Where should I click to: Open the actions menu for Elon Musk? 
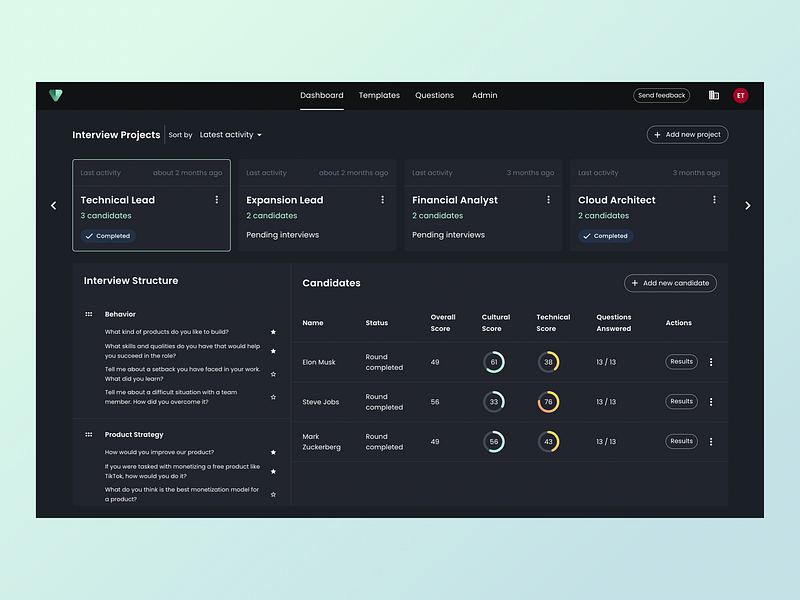[711, 362]
